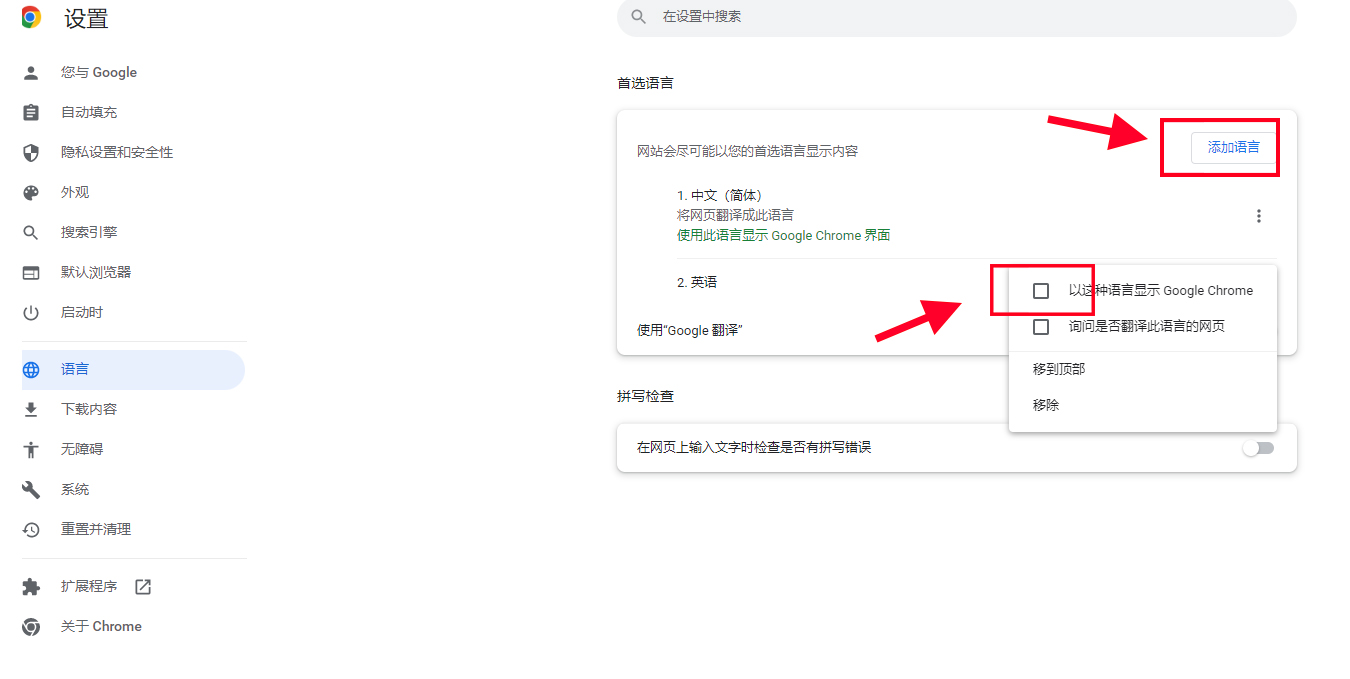This screenshot has height=679, width=1350.
Task: Open 系统 settings via the wrench icon
Action: click(30, 489)
